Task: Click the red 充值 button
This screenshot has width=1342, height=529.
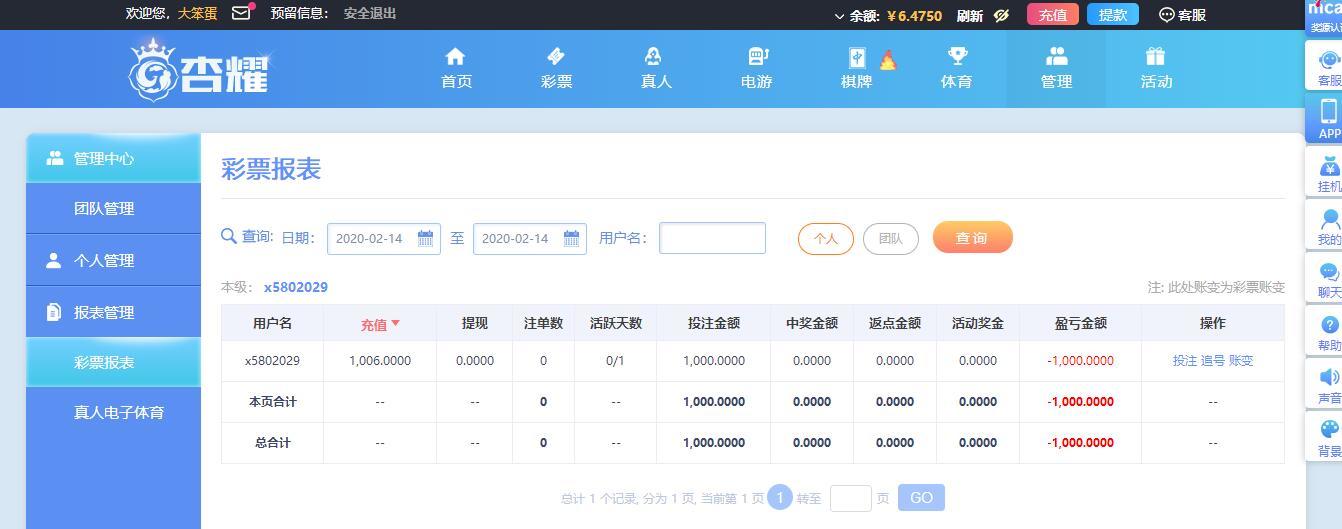Action: (1053, 15)
